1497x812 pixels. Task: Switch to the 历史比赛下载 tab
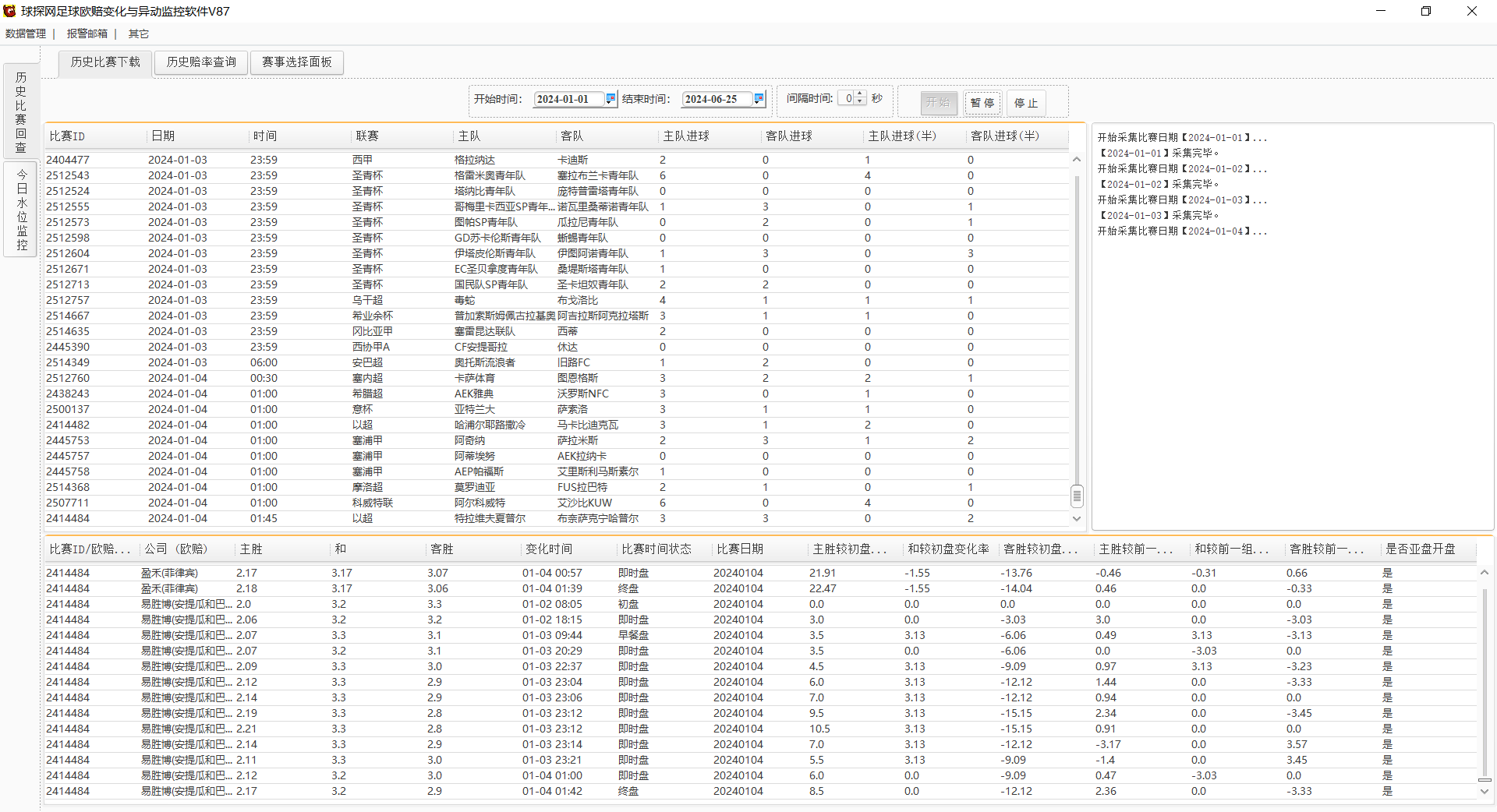pos(105,62)
